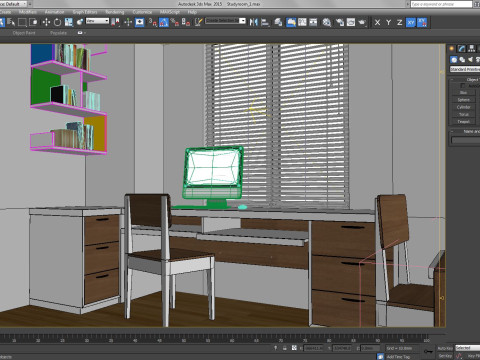This screenshot has height=360, width=480.
Task: Open the Manage Layers icon
Action: pos(278,22)
